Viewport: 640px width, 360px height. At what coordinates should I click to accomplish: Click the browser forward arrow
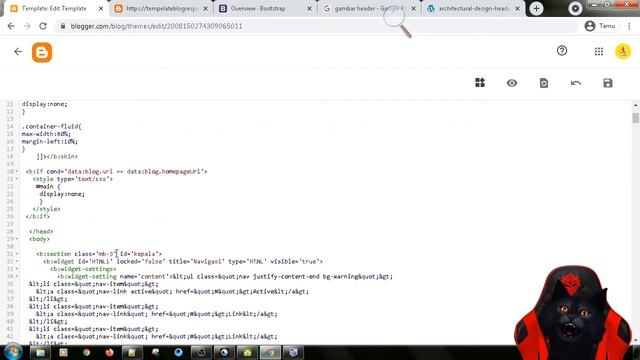(x=27, y=26)
